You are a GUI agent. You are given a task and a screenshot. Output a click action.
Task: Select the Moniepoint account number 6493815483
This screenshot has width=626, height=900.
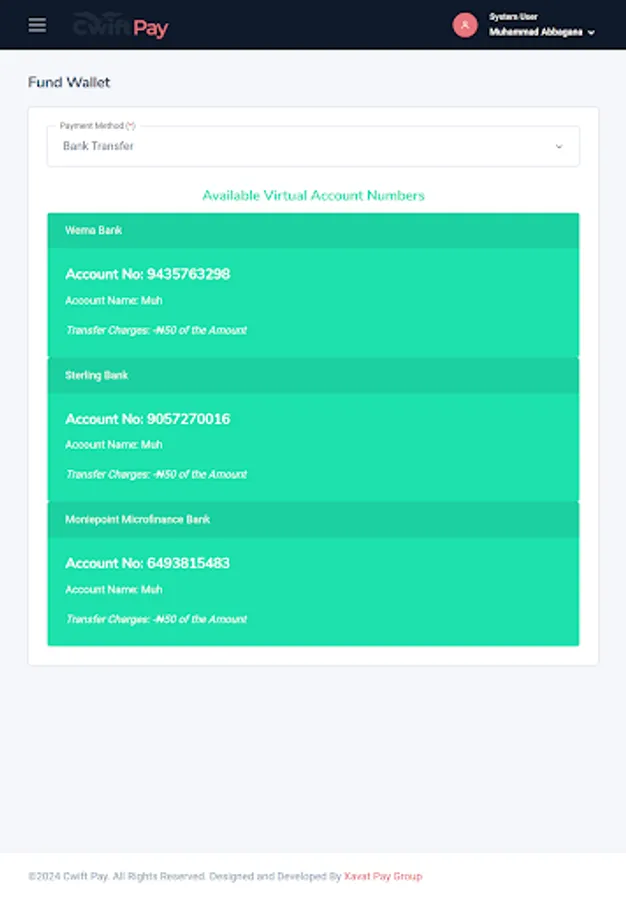147,563
